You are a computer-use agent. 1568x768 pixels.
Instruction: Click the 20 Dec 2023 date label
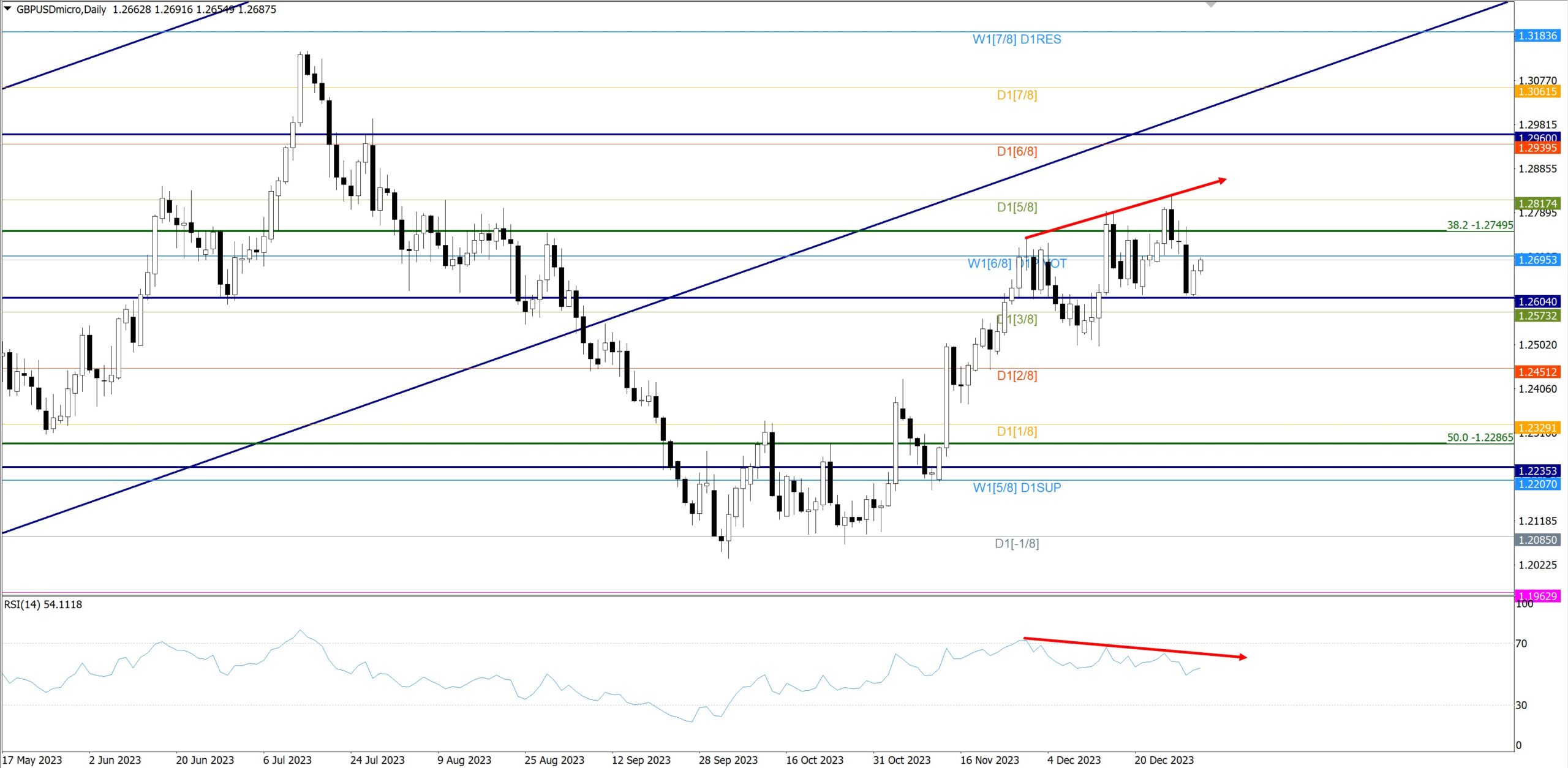[x=1163, y=760]
